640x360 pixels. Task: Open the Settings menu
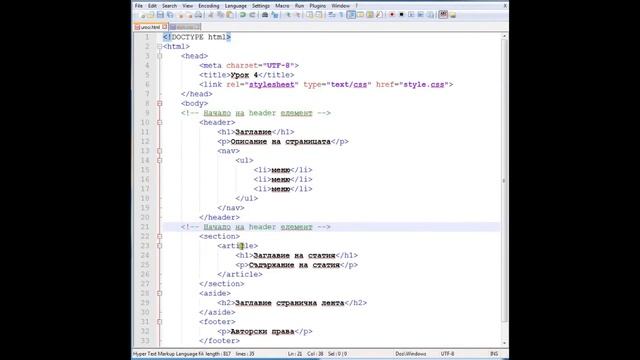coord(261,6)
